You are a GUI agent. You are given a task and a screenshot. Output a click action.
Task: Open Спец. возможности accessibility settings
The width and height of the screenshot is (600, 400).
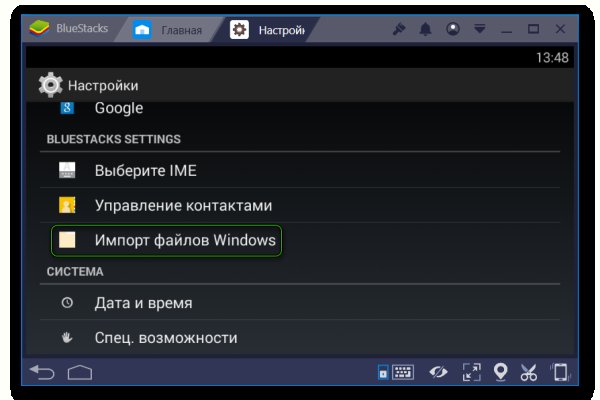(165, 338)
